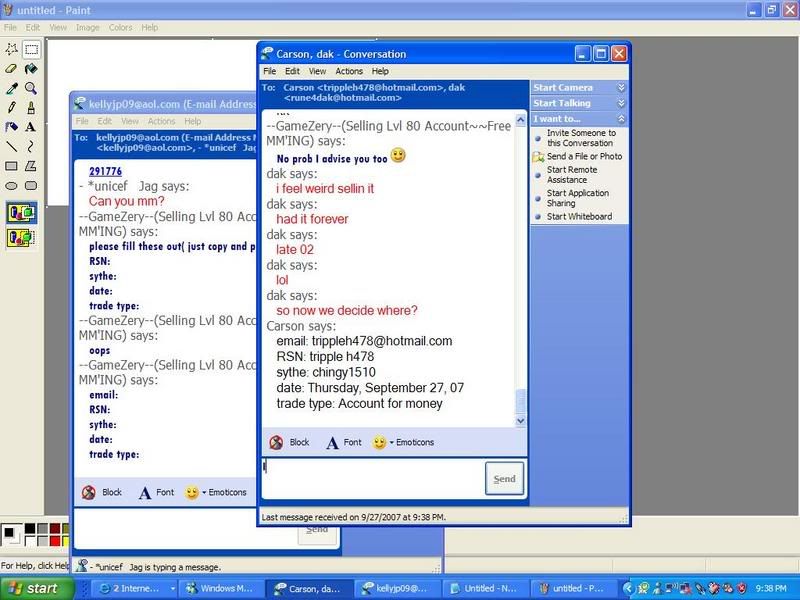
Task: Select the Curve tool in Paint
Action: pos(31,147)
